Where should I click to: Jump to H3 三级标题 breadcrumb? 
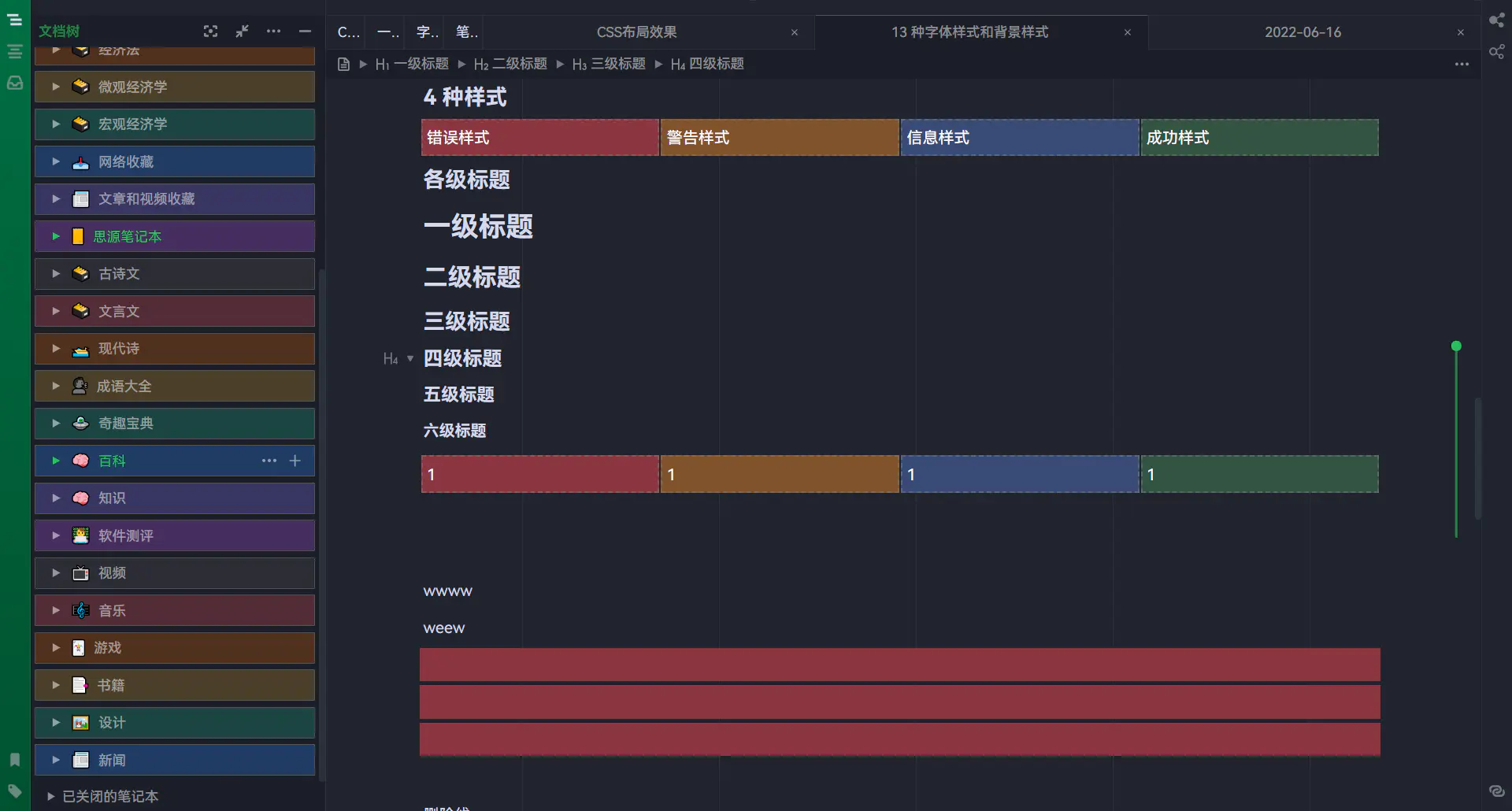[x=609, y=64]
